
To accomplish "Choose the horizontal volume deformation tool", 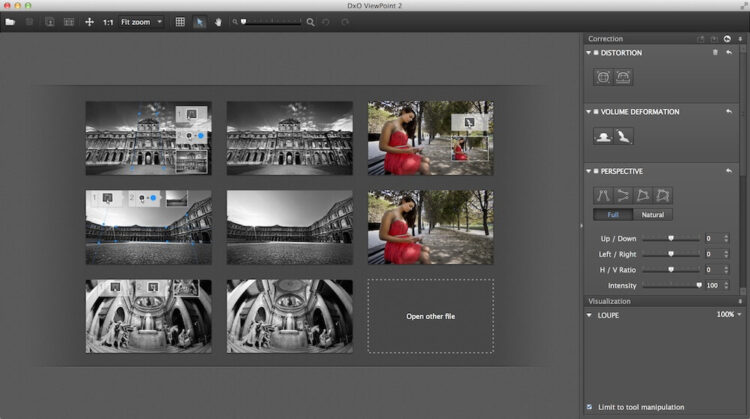I will [x=603, y=135].
